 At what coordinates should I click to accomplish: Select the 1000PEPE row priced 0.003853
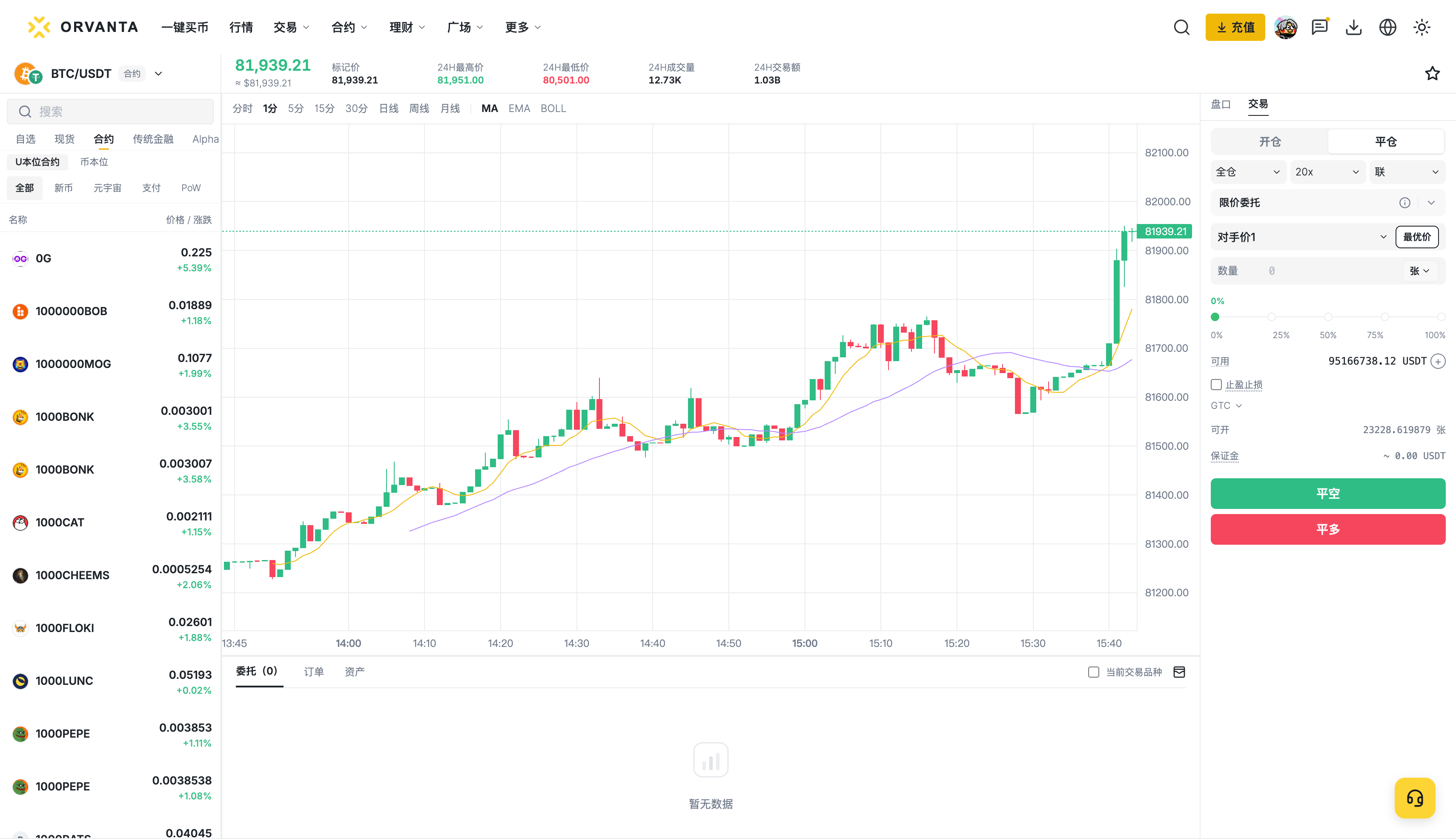point(110,734)
